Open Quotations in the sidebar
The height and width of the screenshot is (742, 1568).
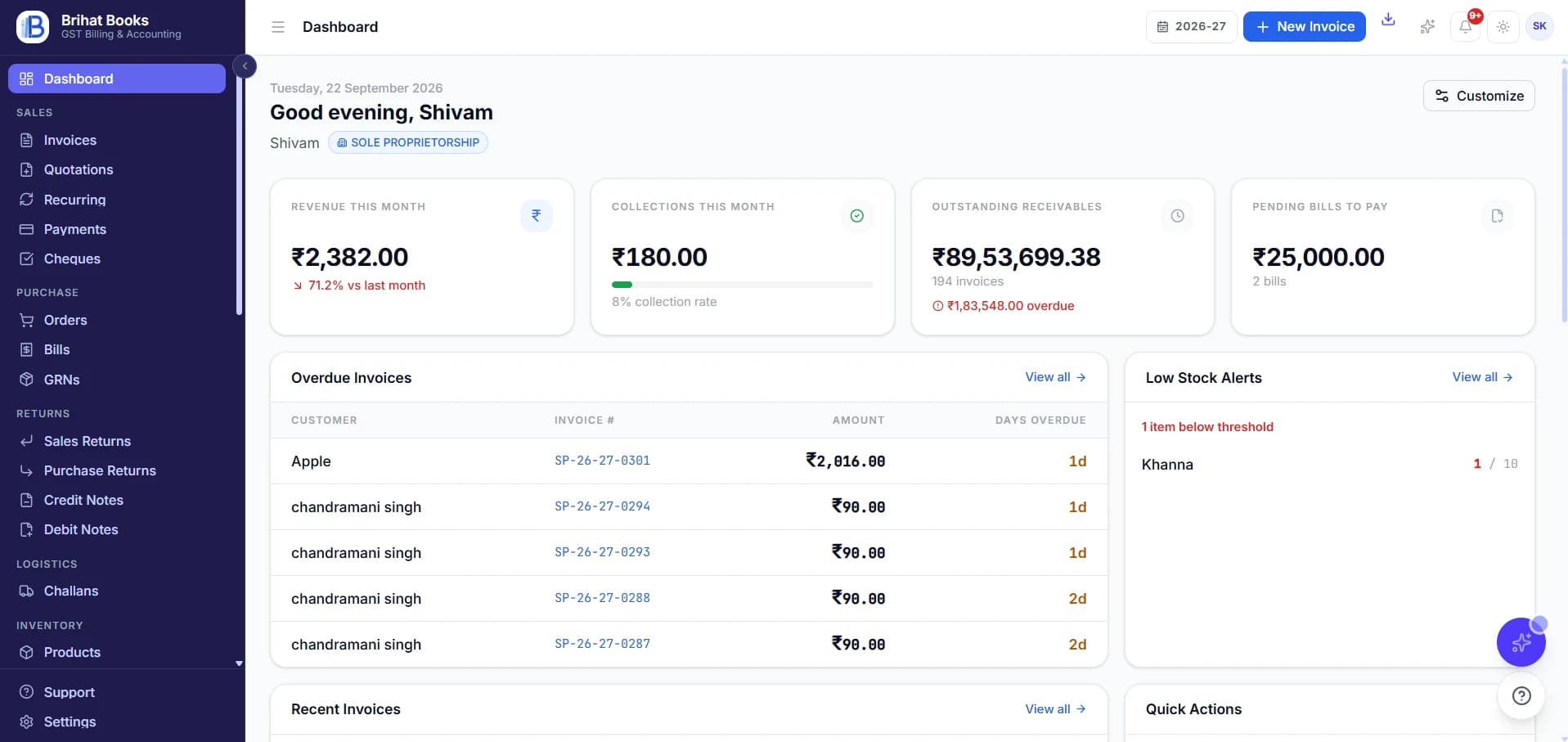point(117,170)
